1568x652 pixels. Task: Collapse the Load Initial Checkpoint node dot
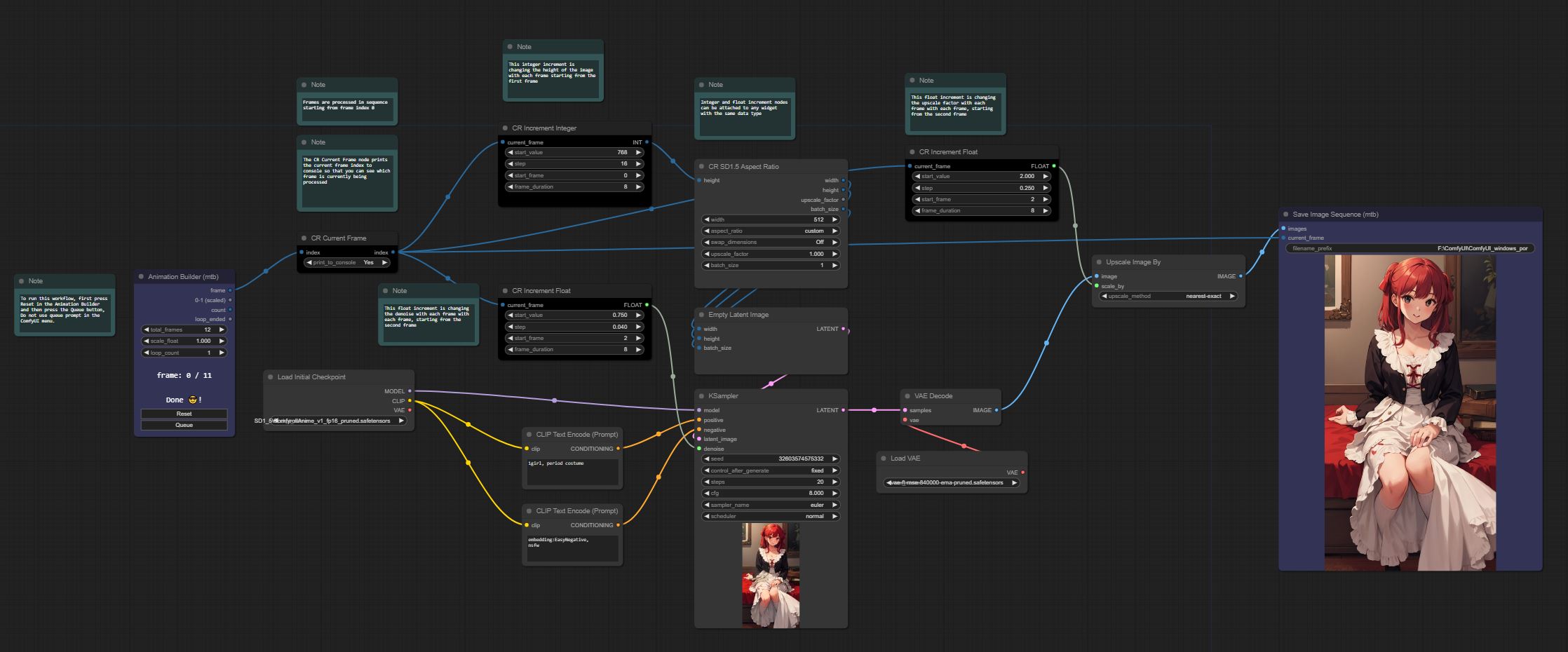(x=271, y=377)
